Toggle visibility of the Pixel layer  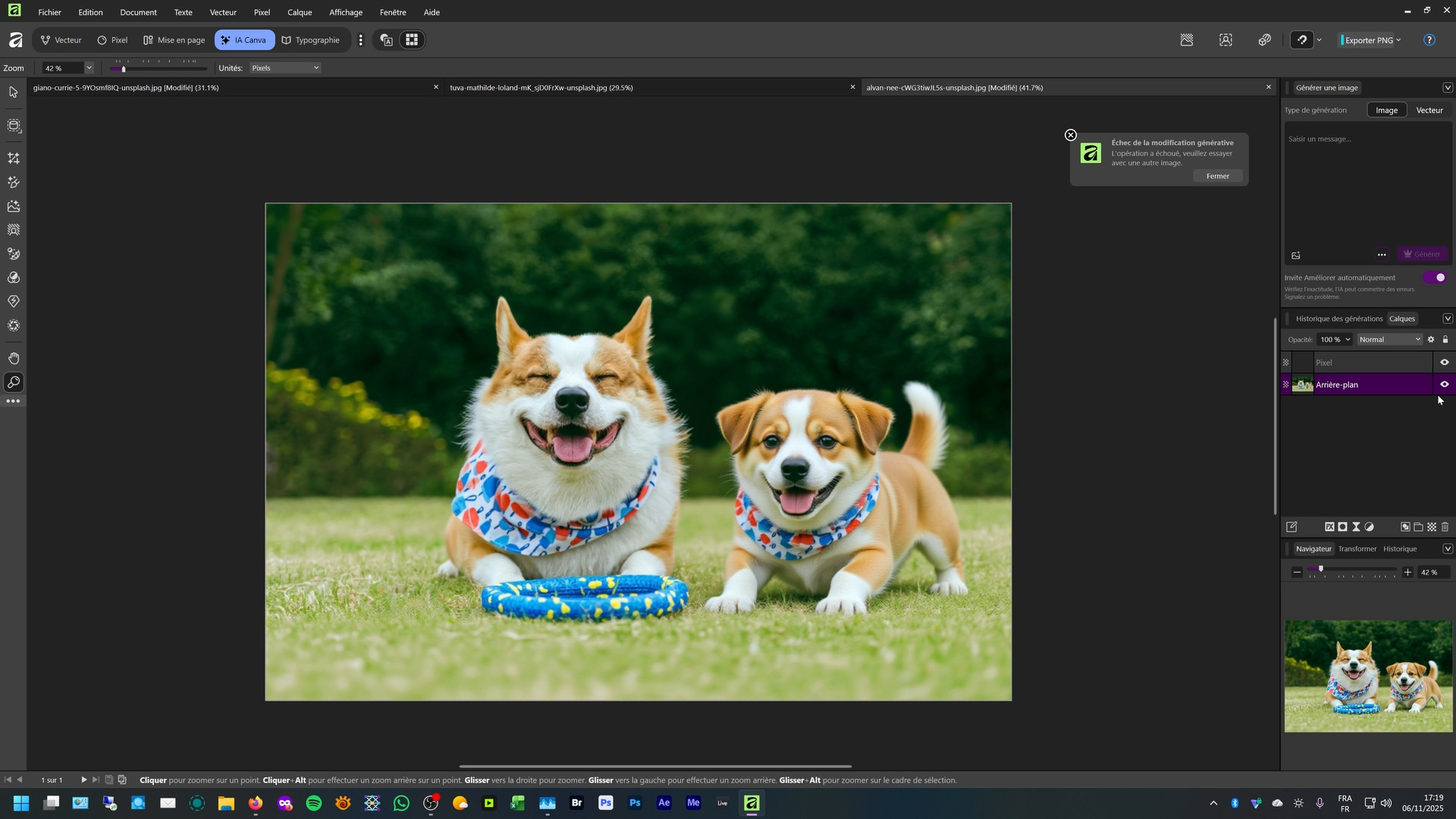point(1445,362)
